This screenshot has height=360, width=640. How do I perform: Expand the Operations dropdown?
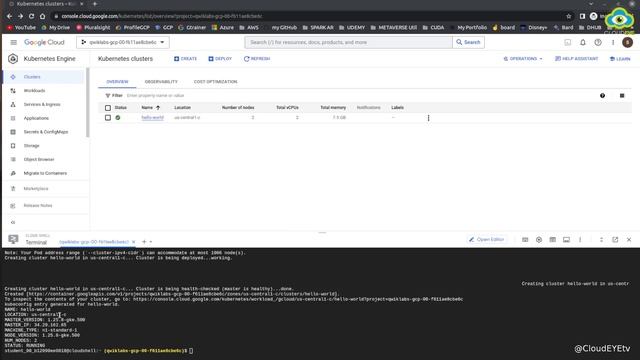coord(523,59)
